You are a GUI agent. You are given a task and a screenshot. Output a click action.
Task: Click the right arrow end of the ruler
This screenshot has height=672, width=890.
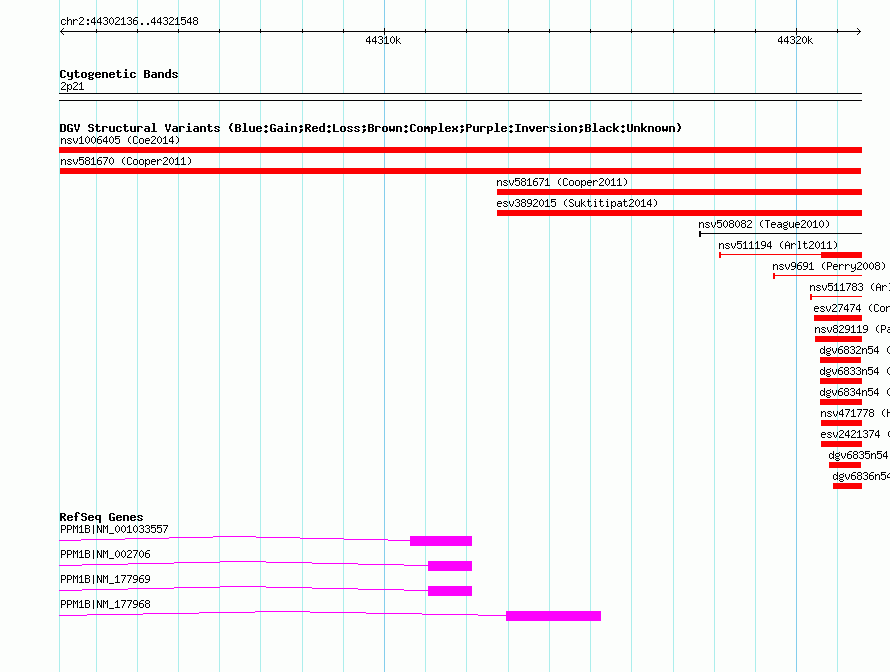pos(859,32)
